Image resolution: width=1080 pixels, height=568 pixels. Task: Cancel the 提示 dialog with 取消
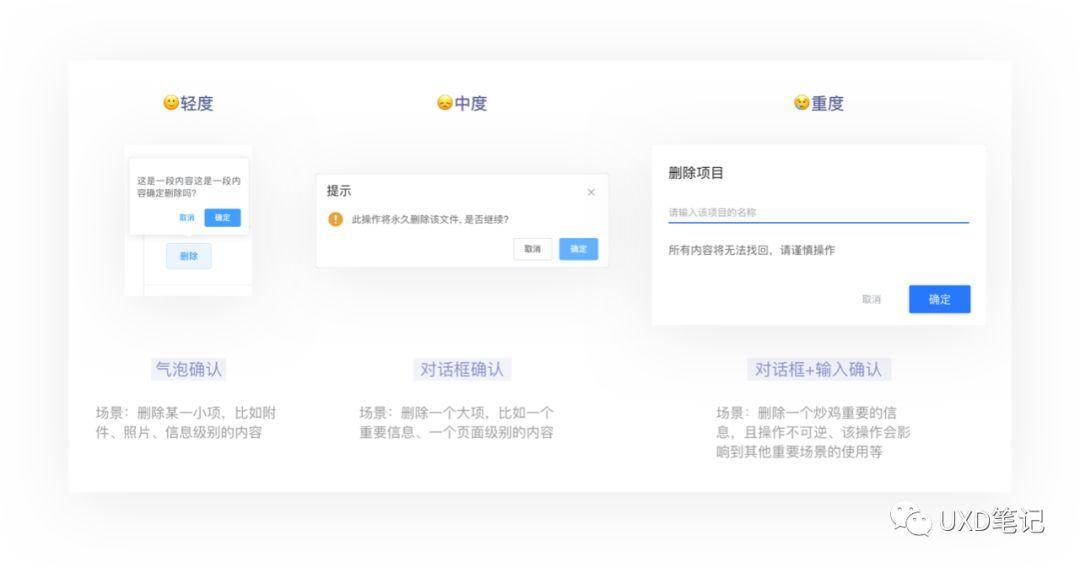pyautogui.click(x=533, y=249)
